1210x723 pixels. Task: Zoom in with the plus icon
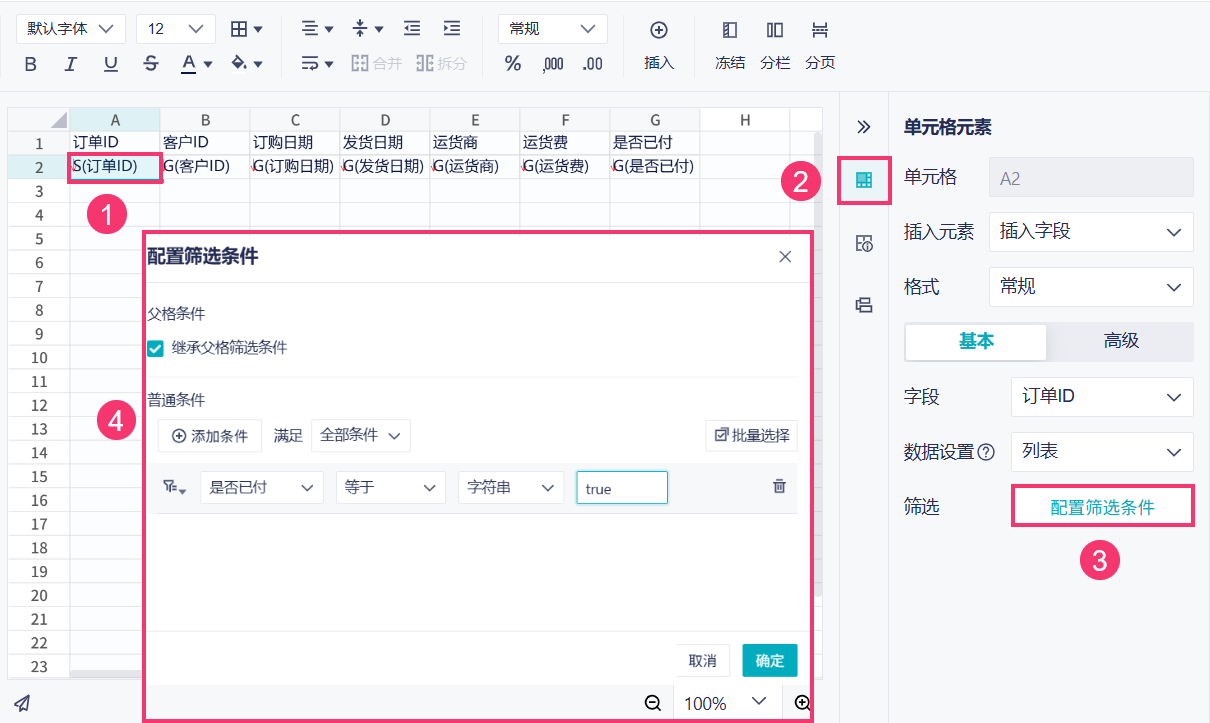802,703
